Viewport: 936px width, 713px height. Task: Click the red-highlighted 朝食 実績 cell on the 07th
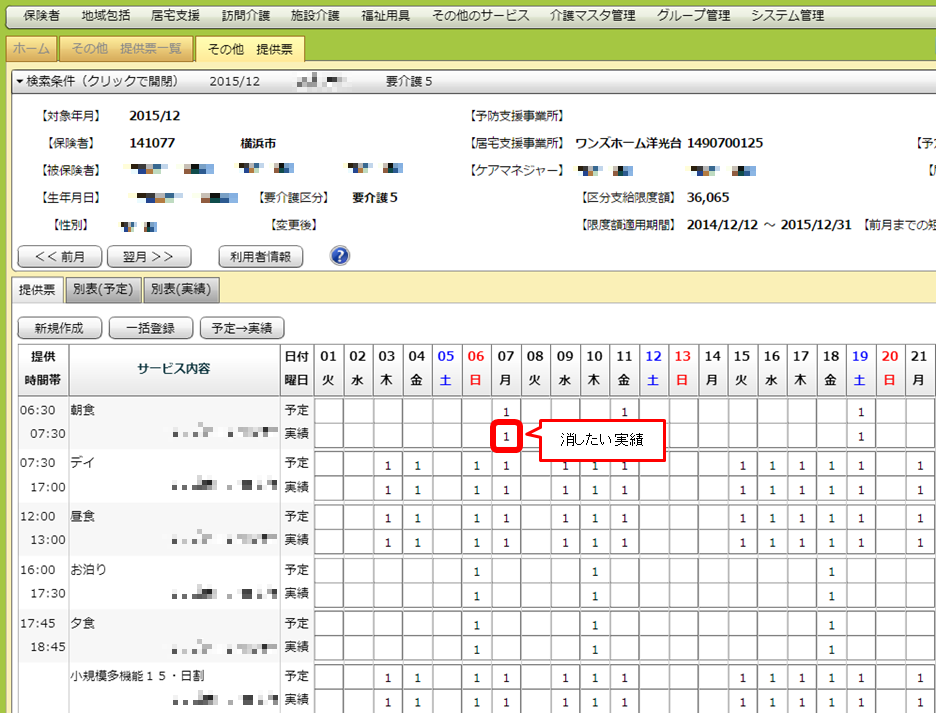tap(507, 437)
